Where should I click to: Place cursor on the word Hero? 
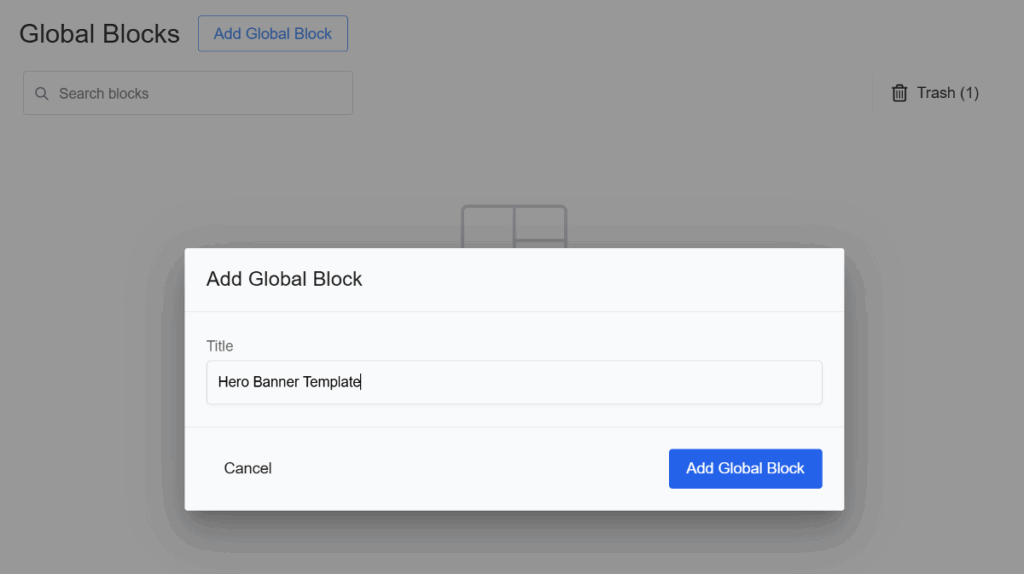233,382
